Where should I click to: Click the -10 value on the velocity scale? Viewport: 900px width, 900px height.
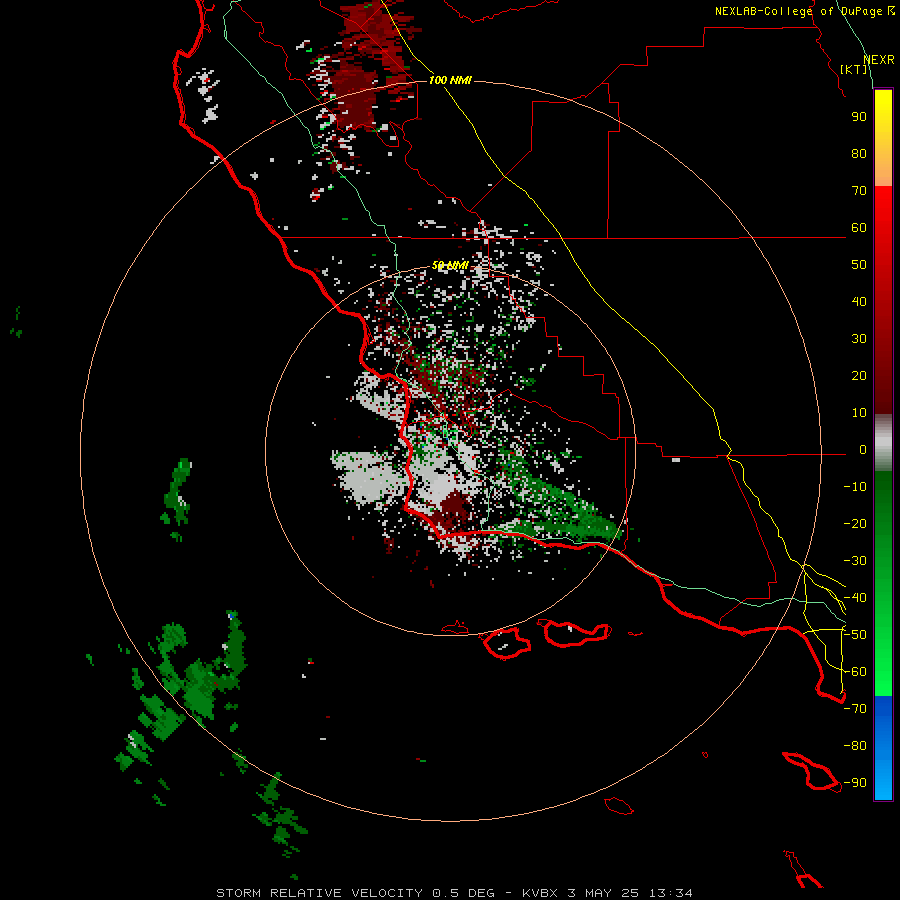[855, 487]
